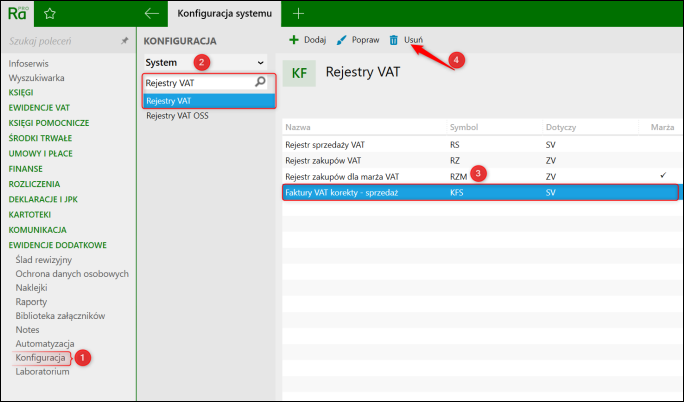Open Laboratorium in the sidebar

pyautogui.click(x=42, y=371)
